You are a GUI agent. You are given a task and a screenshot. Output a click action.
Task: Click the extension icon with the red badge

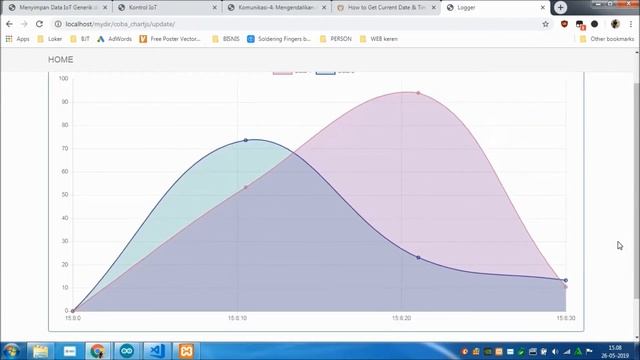[x=580, y=24]
